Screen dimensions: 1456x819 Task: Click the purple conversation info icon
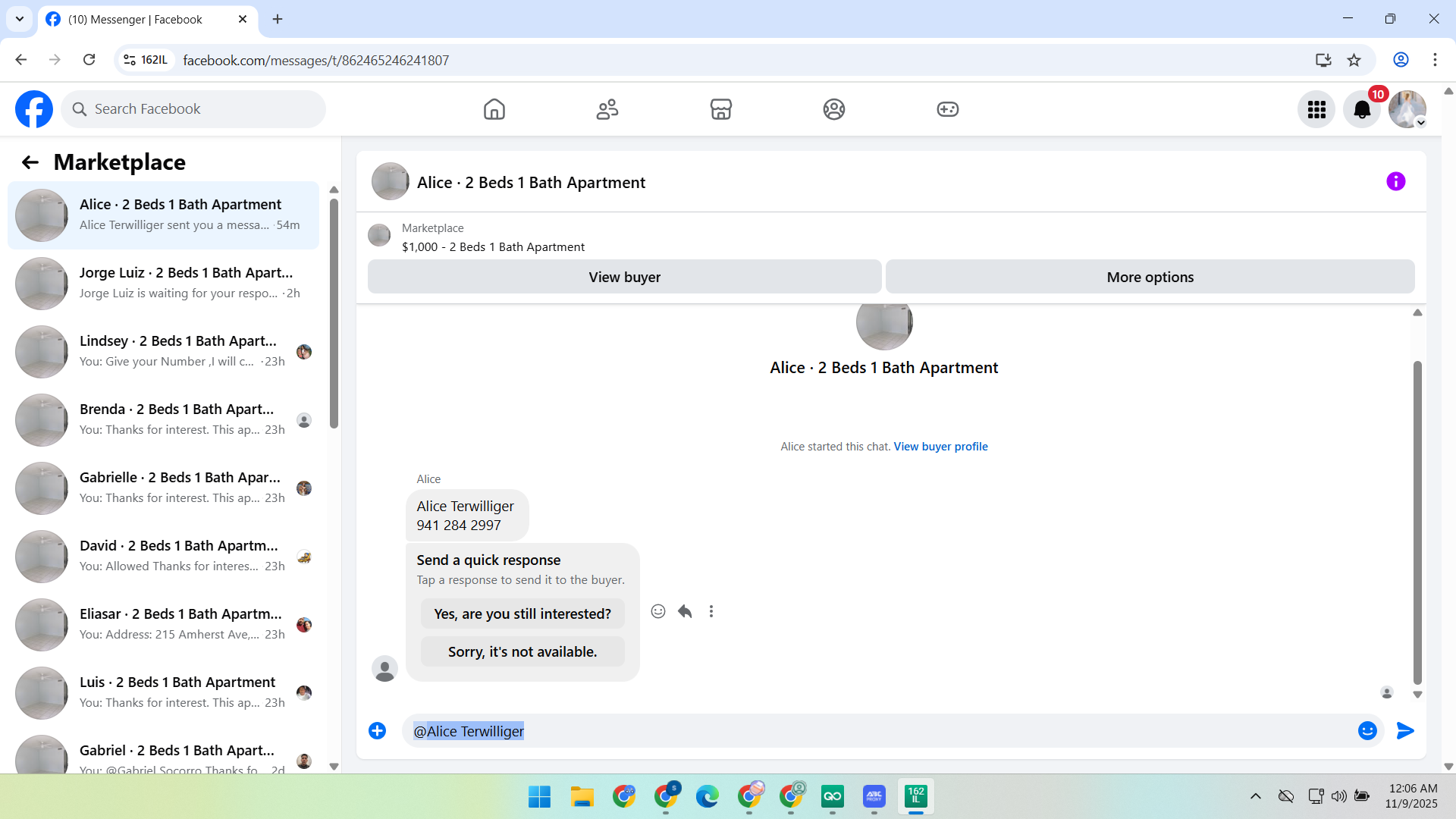1395,181
